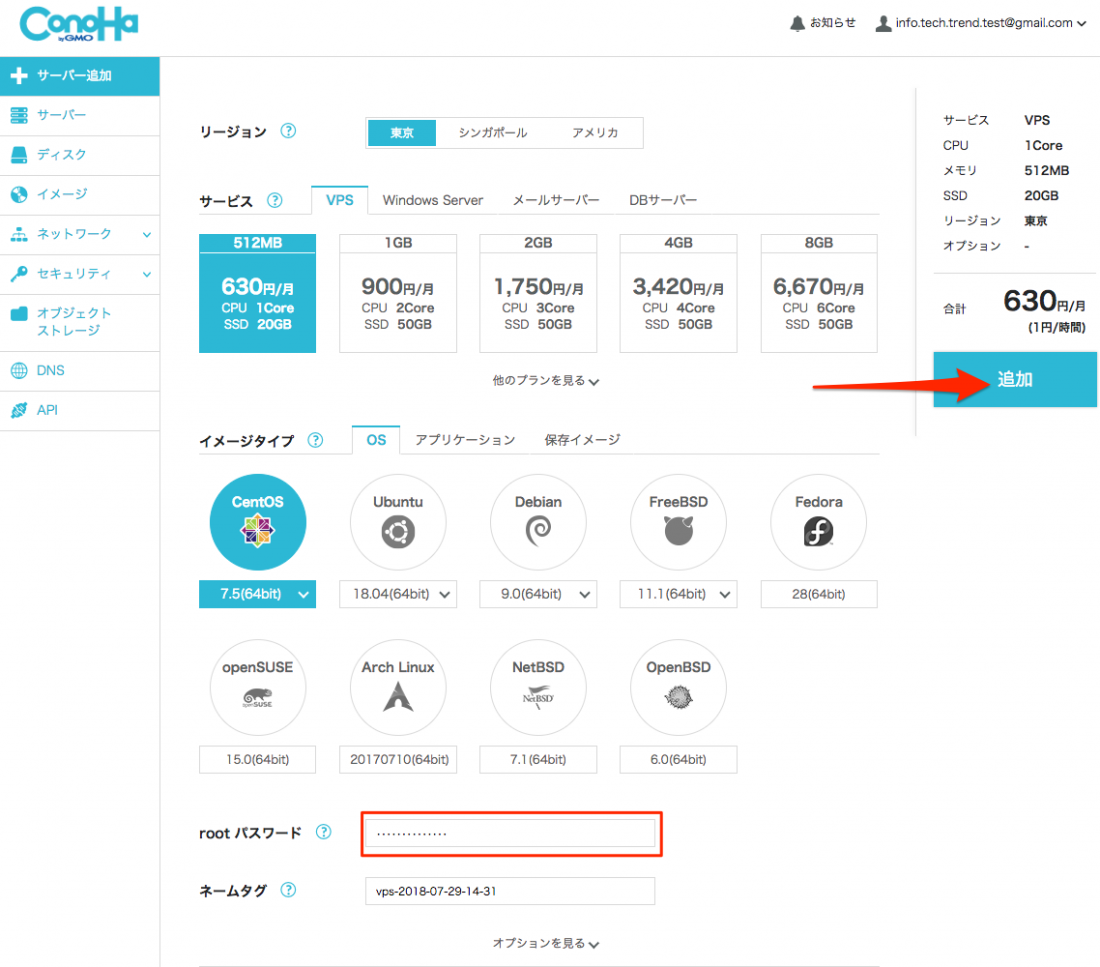Focus the root パスワード field
The image size is (1100, 967).
[510, 834]
